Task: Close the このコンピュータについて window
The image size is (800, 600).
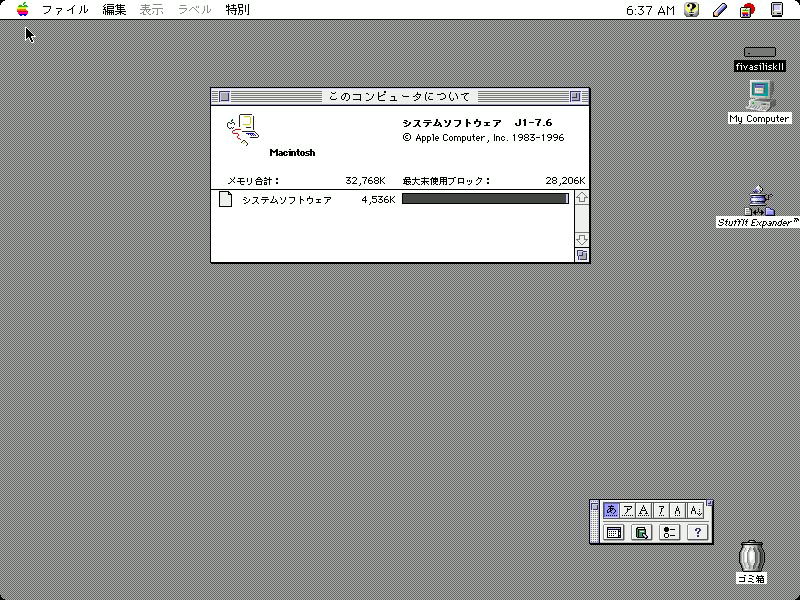Action: [224, 96]
